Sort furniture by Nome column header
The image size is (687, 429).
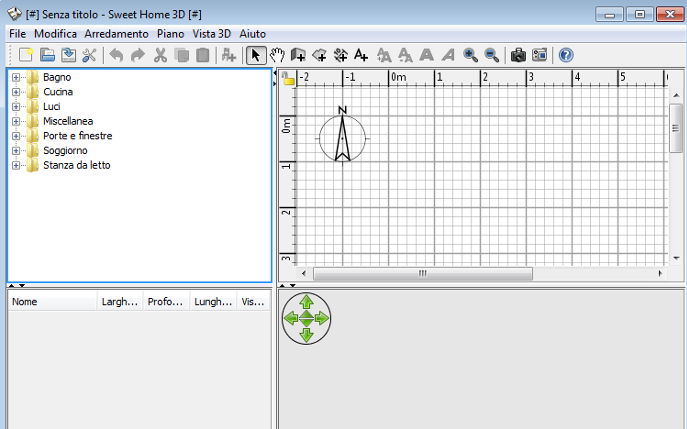tap(52, 301)
